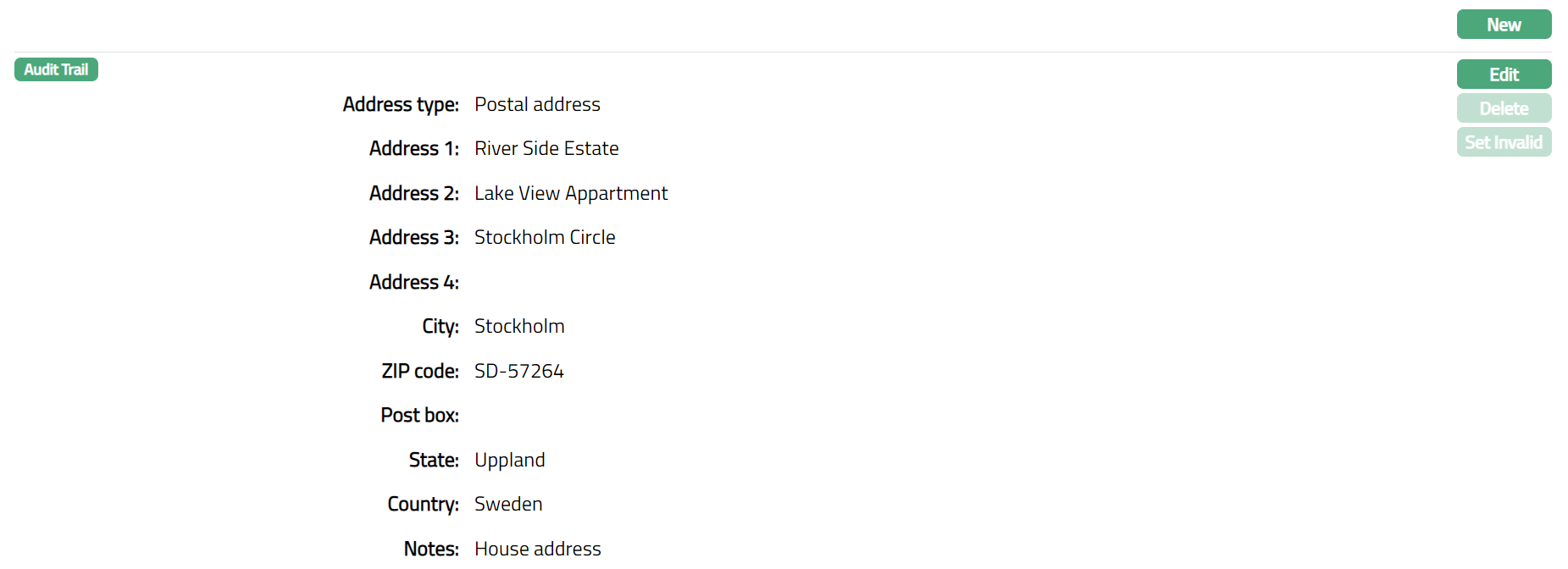Click the Country value Sweden
Screen dimensions: 1568x569
pyautogui.click(x=508, y=504)
